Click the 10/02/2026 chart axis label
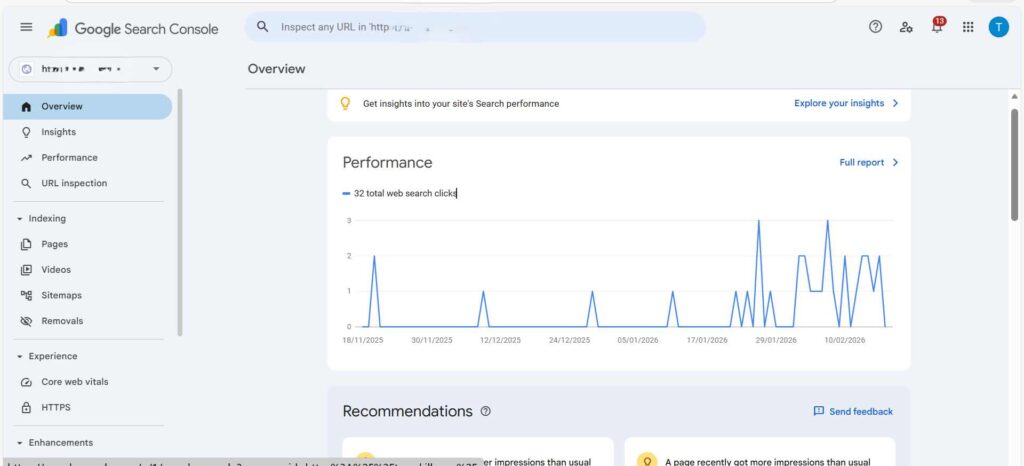 (x=844, y=340)
